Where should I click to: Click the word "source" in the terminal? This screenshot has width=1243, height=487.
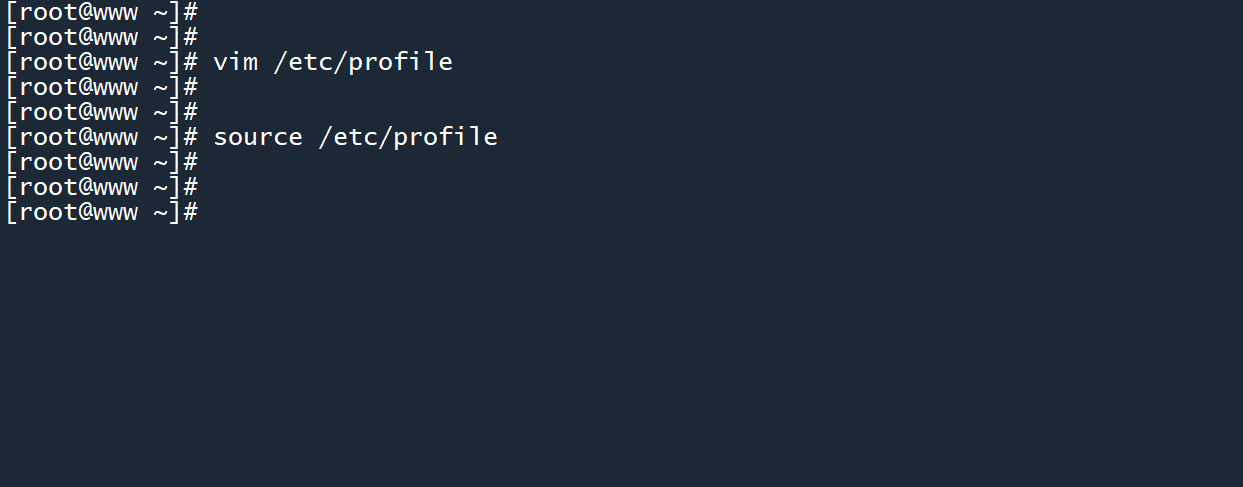tap(257, 137)
